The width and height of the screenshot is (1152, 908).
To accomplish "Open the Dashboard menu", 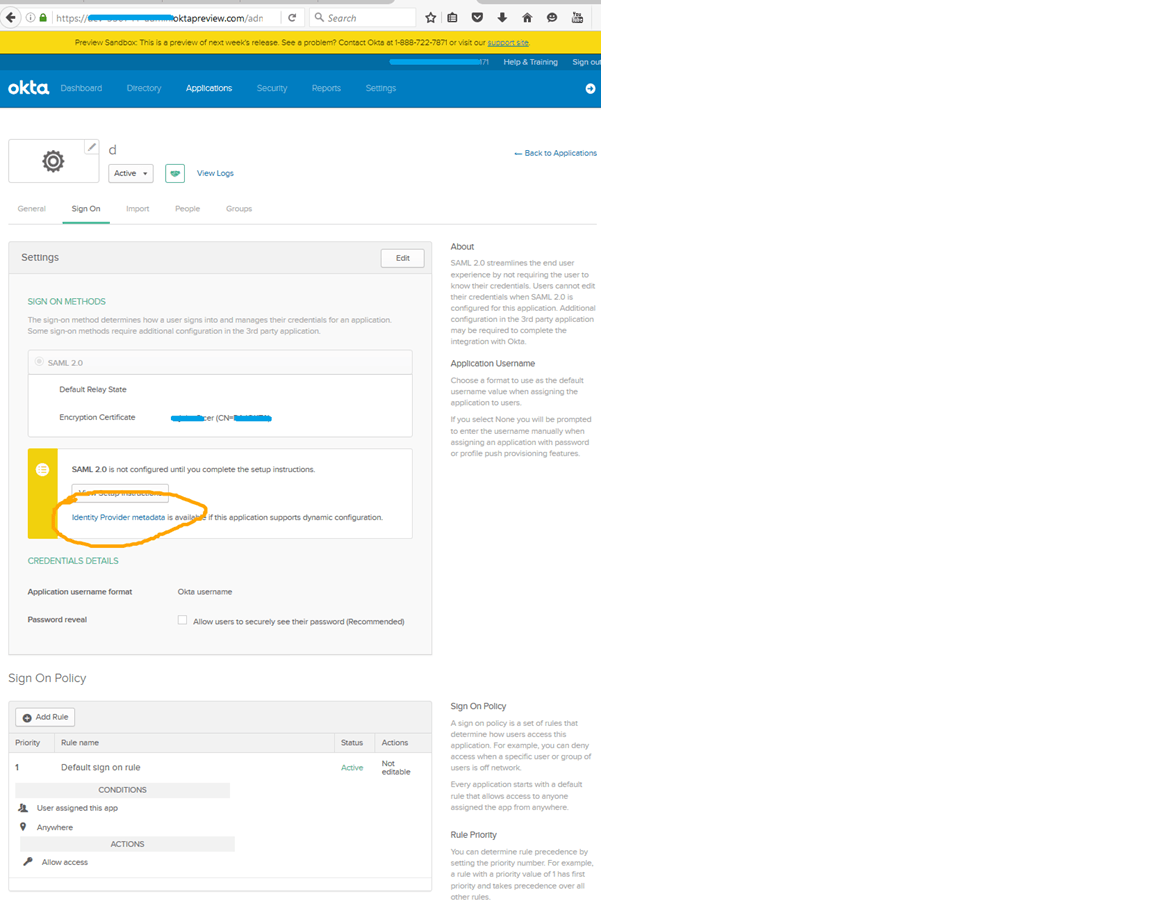I will pos(81,88).
